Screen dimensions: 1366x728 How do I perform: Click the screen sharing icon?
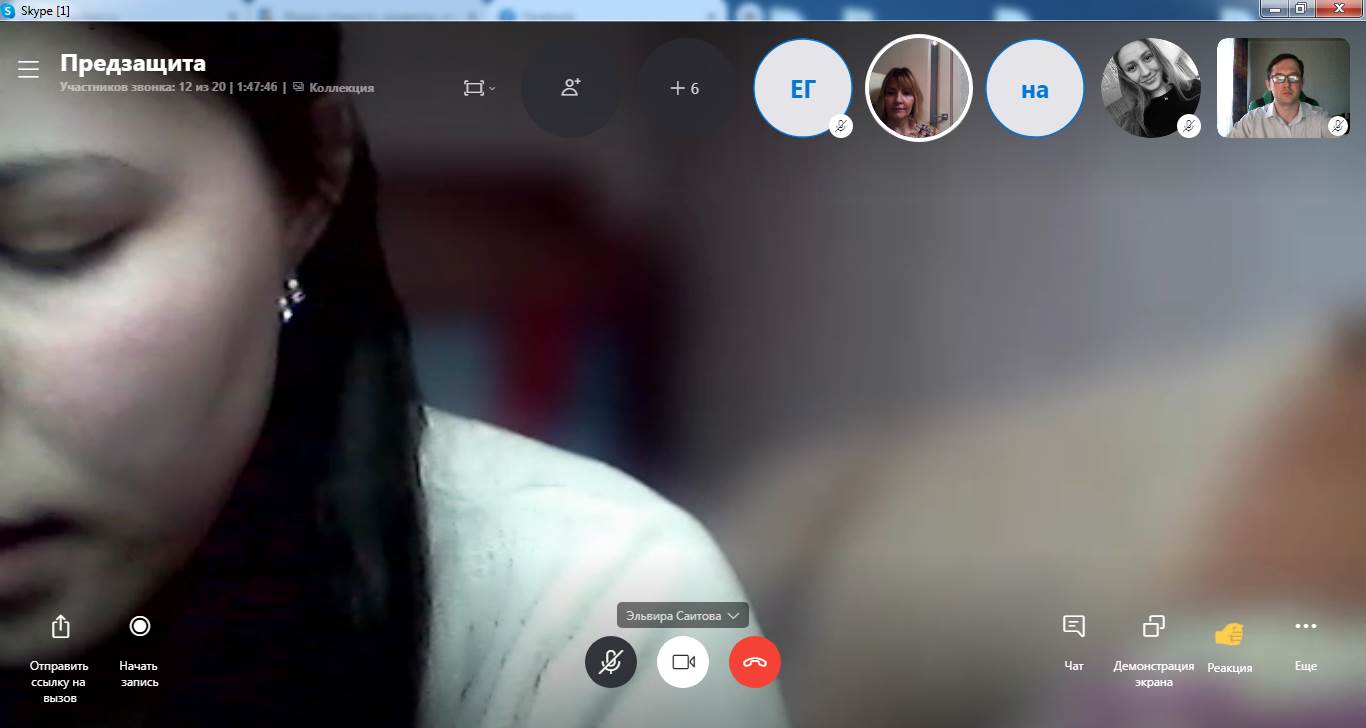(1153, 627)
